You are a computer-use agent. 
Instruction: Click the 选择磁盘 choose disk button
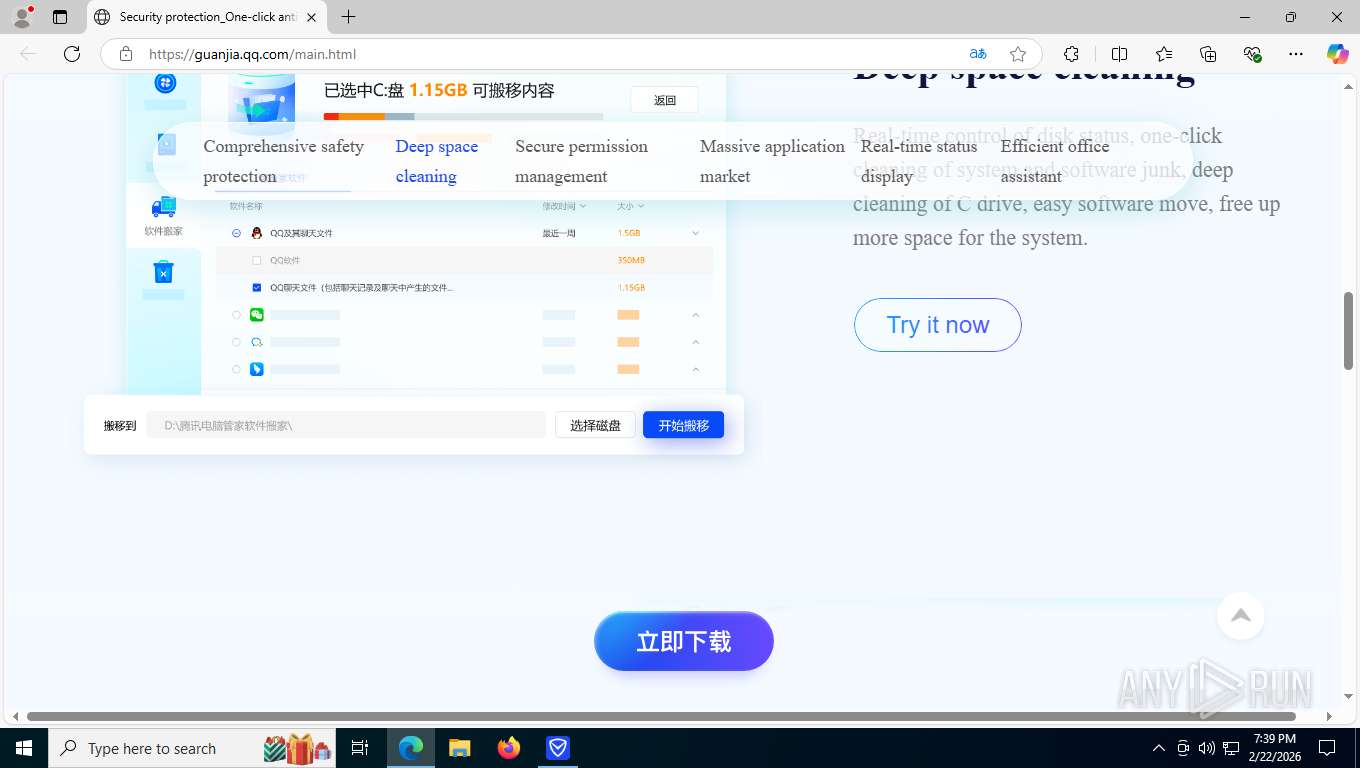click(595, 425)
